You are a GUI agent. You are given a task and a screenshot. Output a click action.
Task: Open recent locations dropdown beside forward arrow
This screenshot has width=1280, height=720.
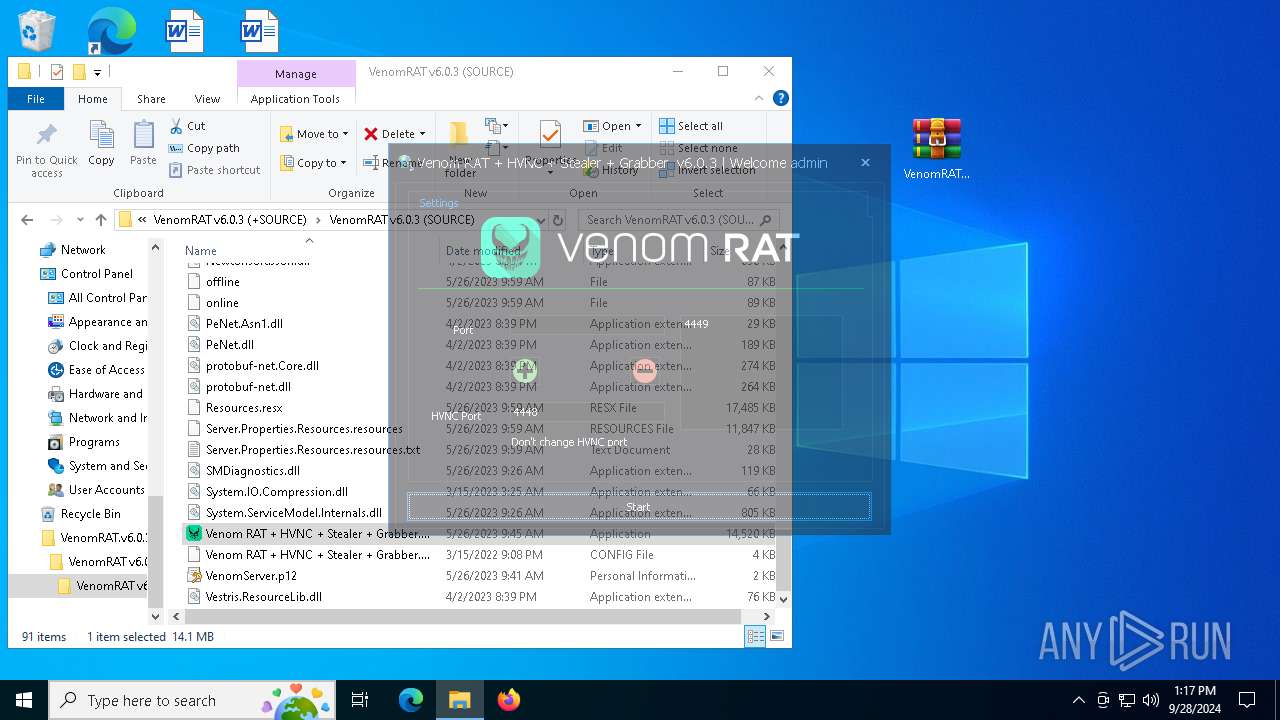[x=79, y=220]
